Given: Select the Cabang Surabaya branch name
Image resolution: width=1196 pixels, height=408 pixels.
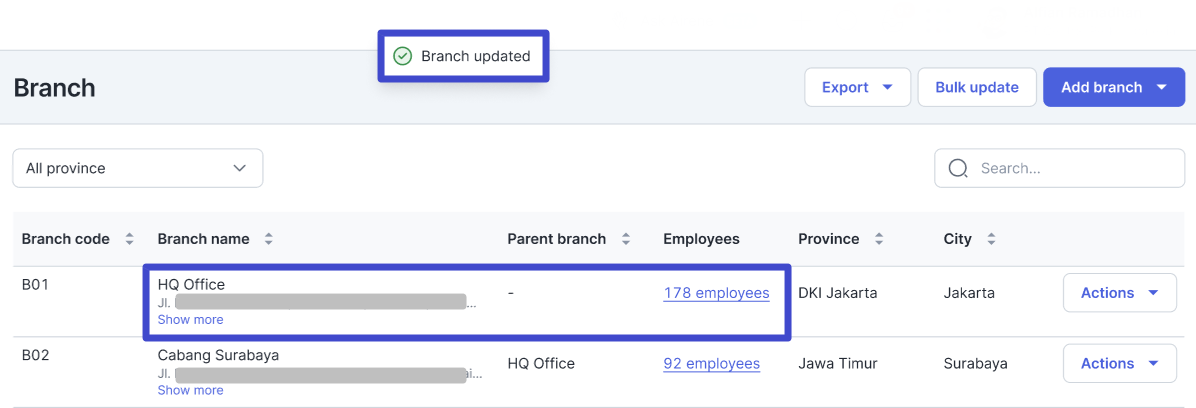Looking at the screenshot, I should [x=218, y=355].
